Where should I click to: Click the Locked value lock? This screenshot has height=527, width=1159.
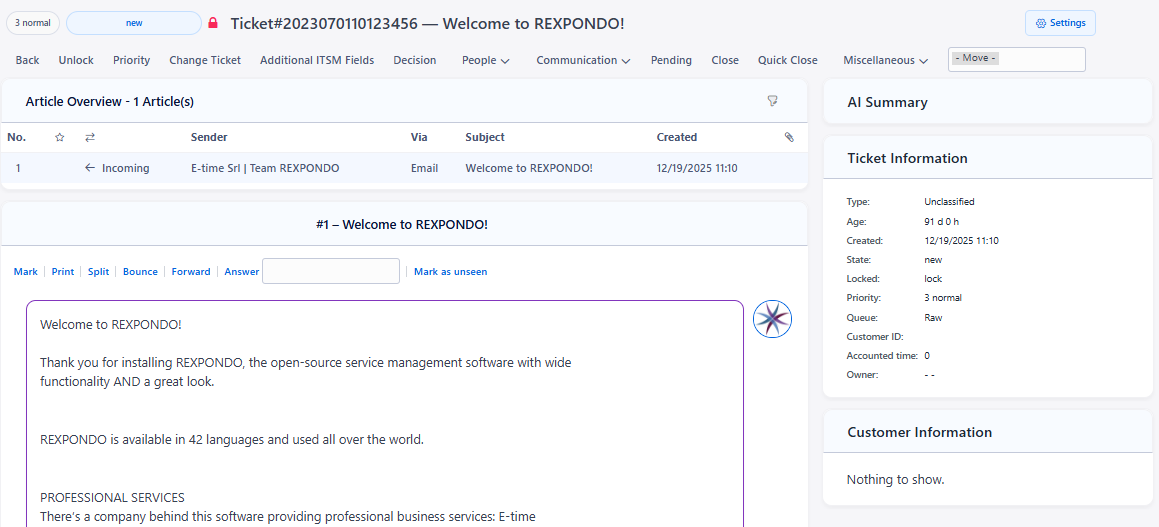pyautogui.click(x=933, y=279)
